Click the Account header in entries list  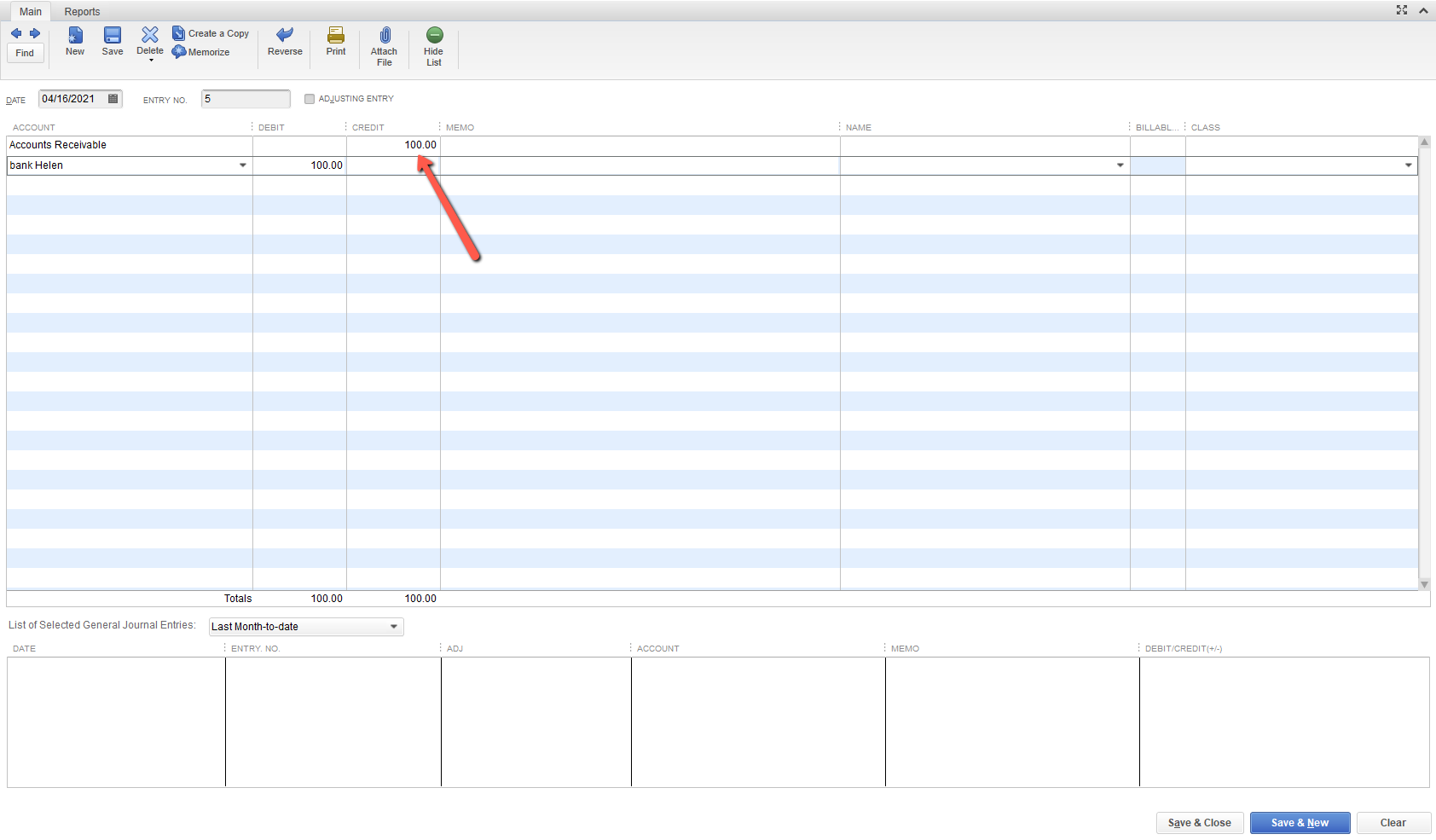658,649
